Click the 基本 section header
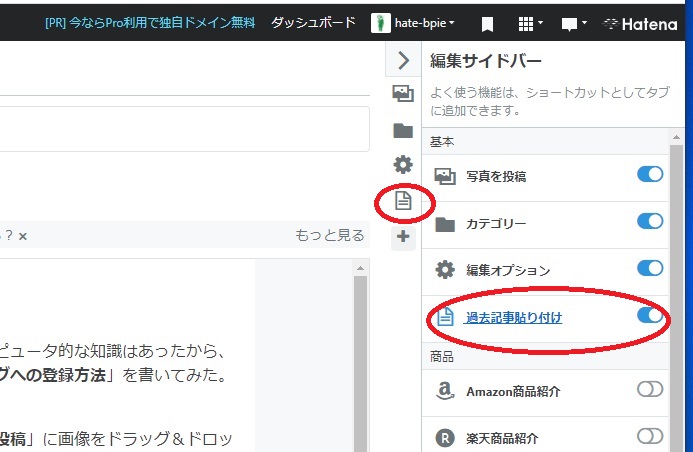 (x=545, y=141)
